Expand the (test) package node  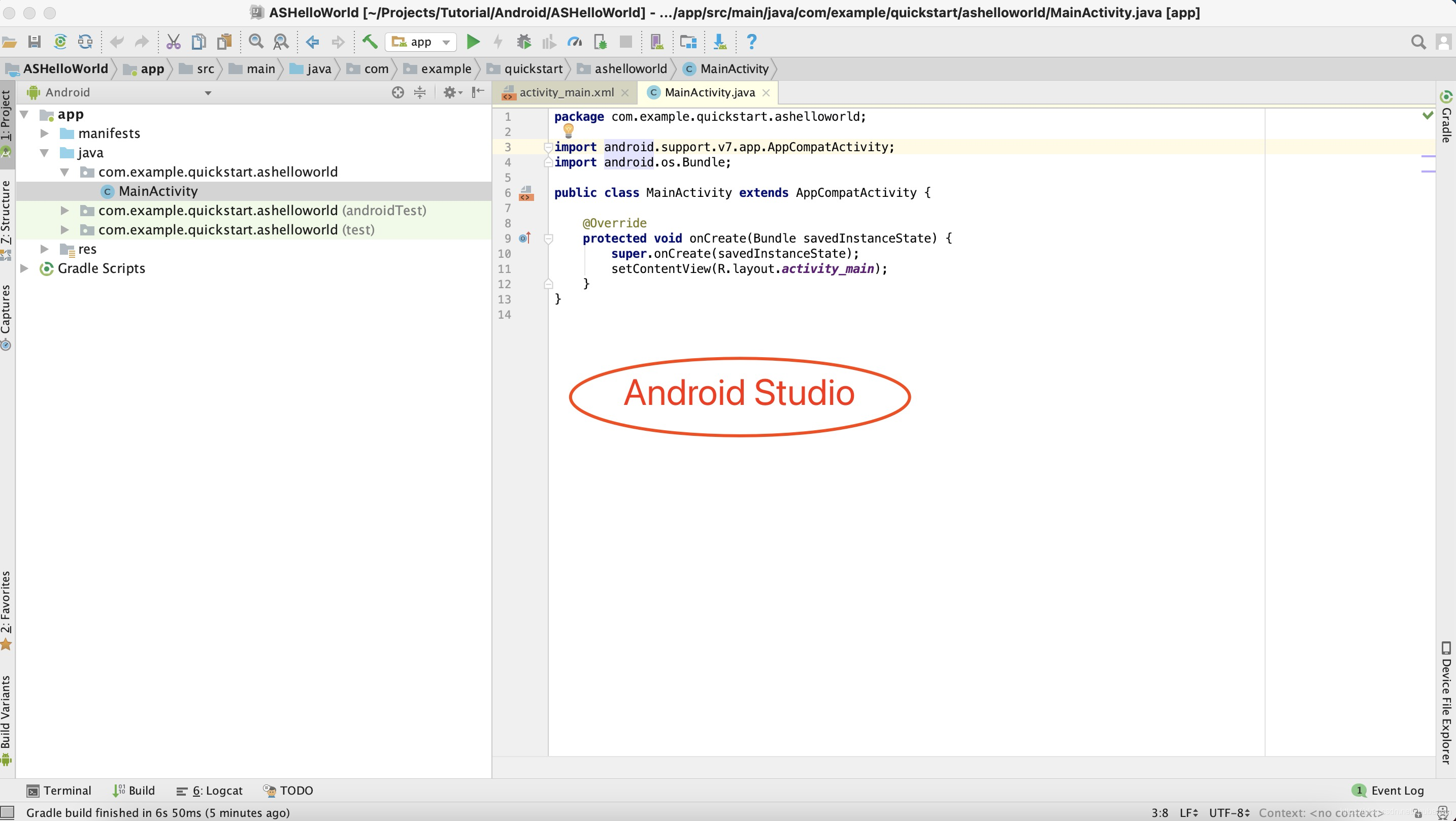[x=64, y=230]
